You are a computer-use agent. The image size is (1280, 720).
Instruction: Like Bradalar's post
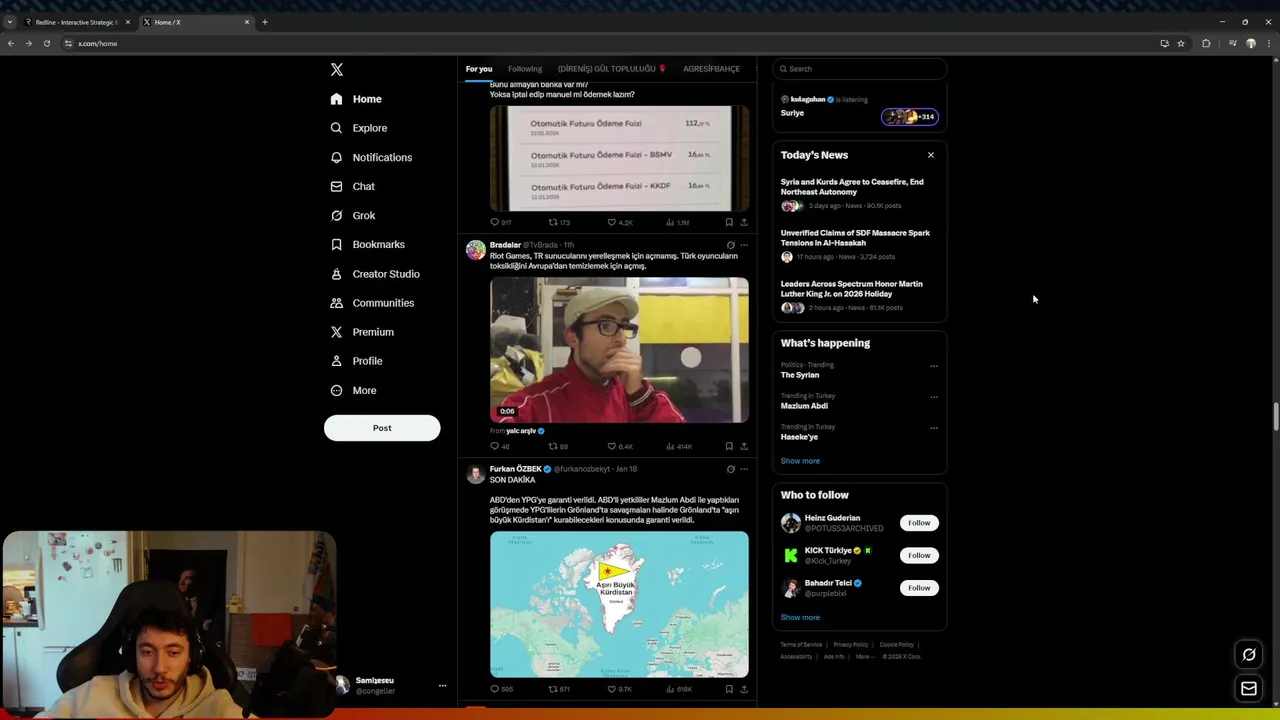(x=620, y=446)
